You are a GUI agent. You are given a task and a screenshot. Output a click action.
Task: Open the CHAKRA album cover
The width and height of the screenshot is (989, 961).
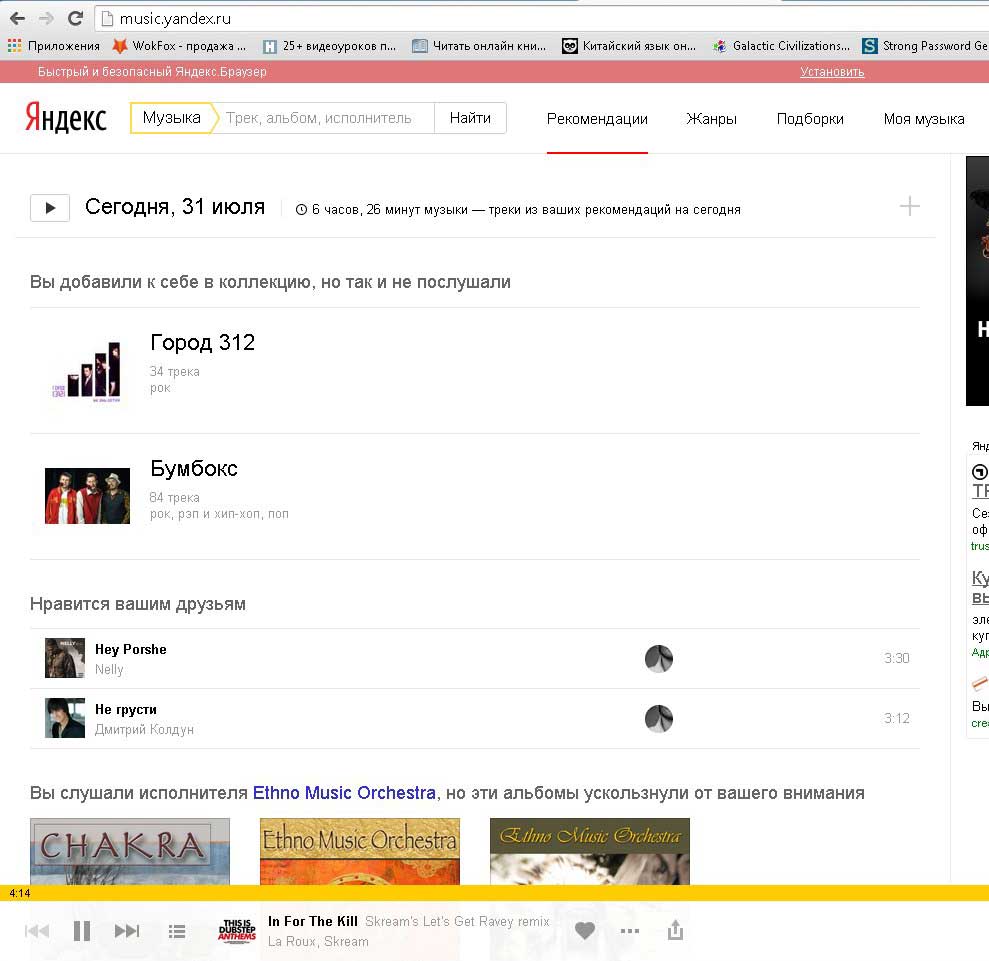pos(130,851)
